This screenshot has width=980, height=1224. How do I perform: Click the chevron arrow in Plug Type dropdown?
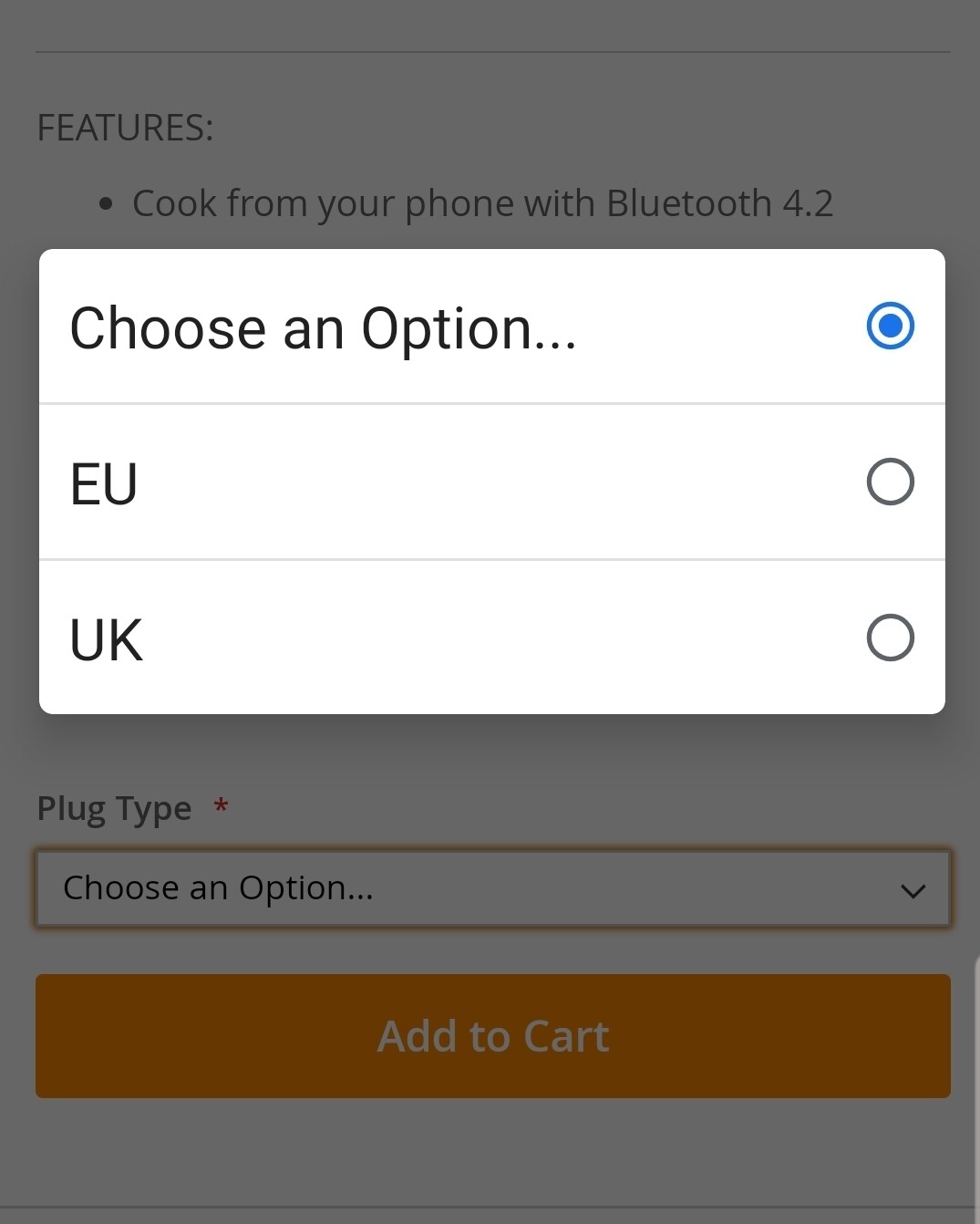[913, 891]
